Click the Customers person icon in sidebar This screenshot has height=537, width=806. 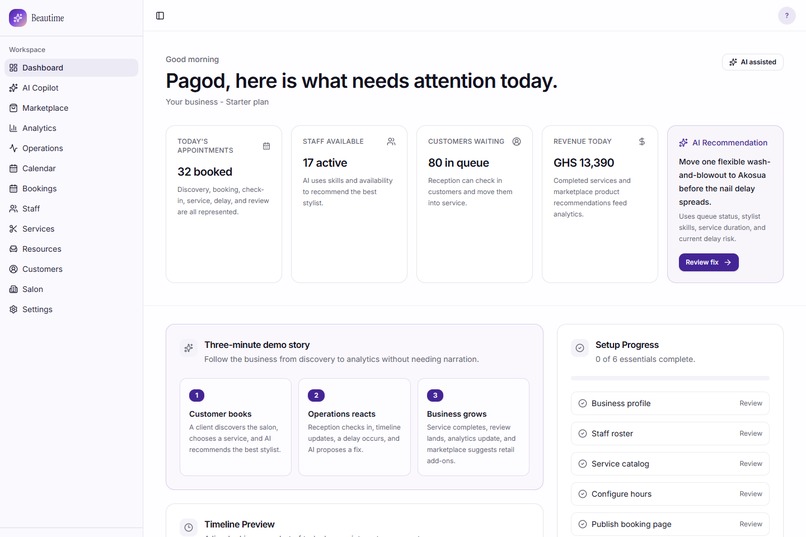(13, 269)
